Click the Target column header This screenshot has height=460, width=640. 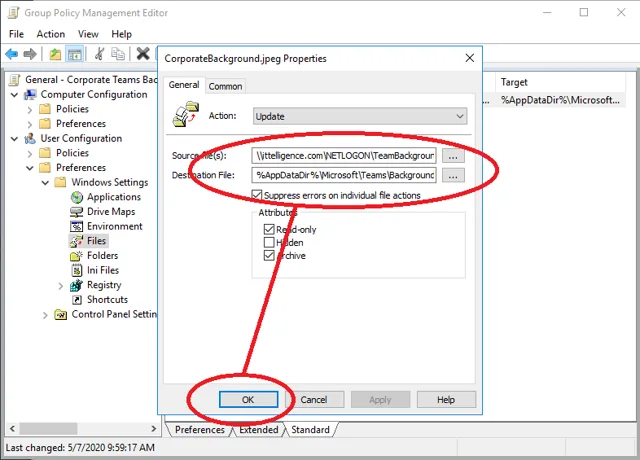coord(560,82)
